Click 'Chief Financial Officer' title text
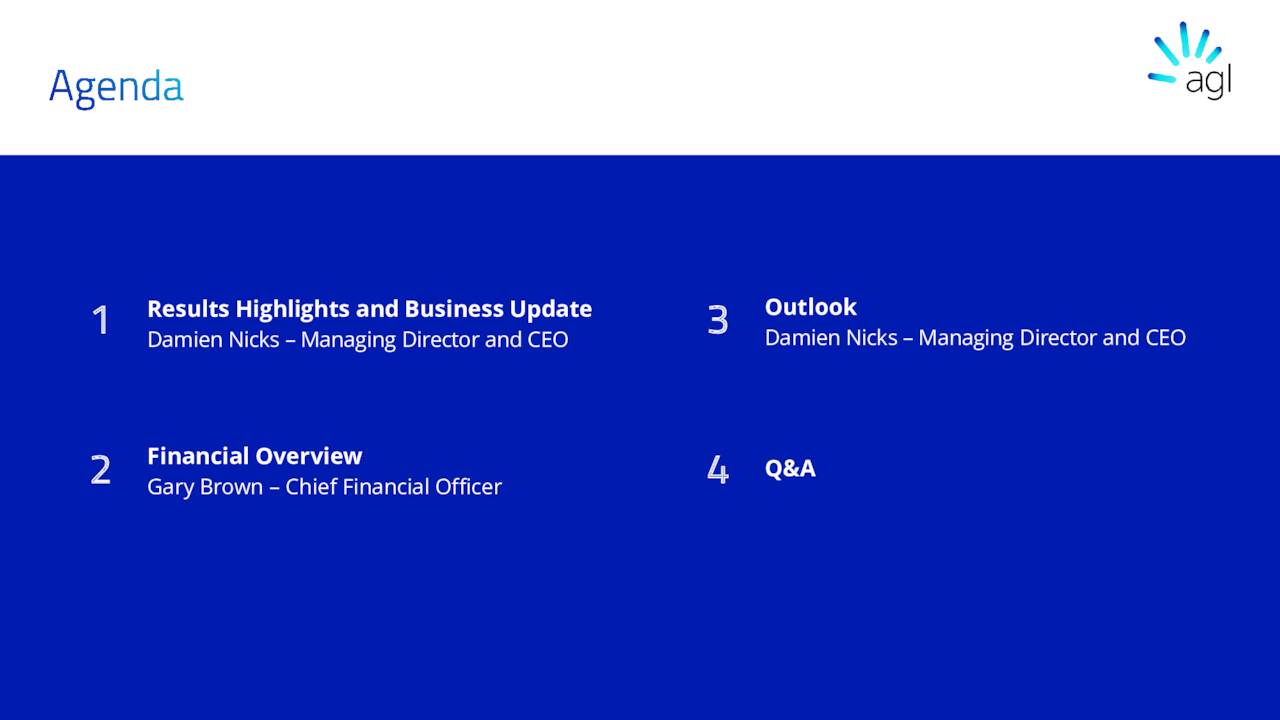 click(393, 487)
